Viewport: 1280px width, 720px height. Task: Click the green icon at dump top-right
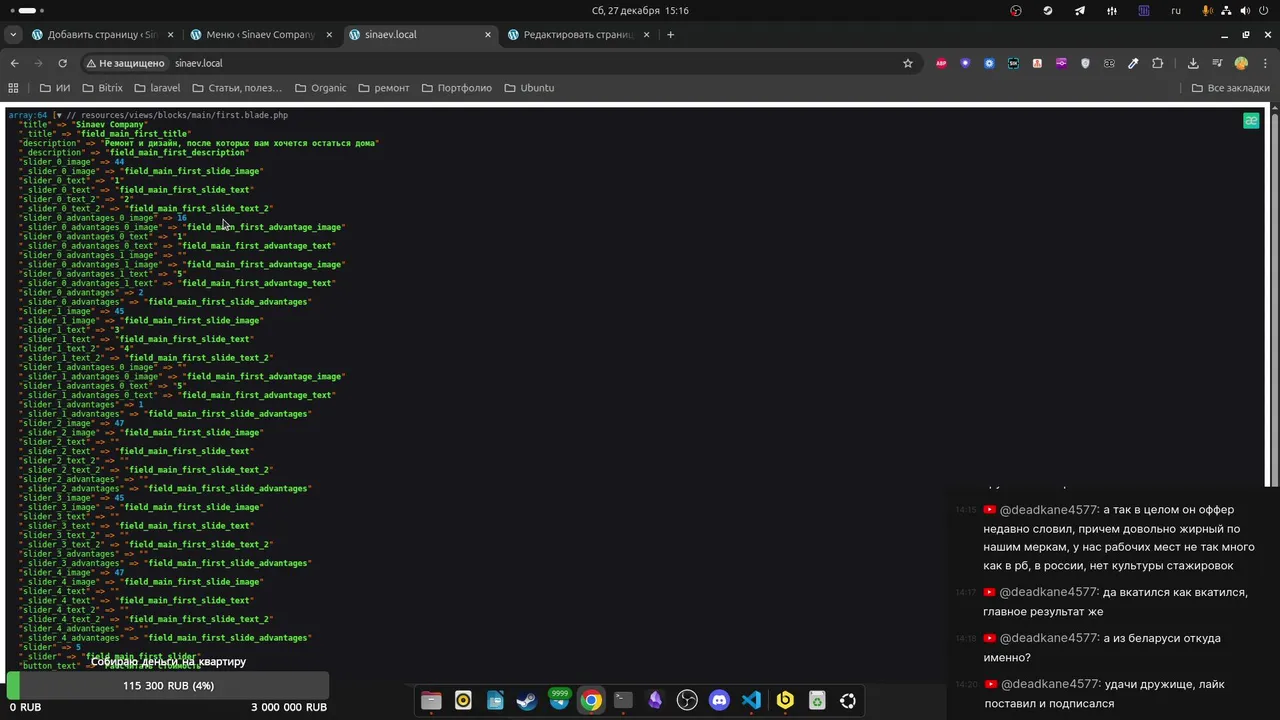coord(1251,121)
